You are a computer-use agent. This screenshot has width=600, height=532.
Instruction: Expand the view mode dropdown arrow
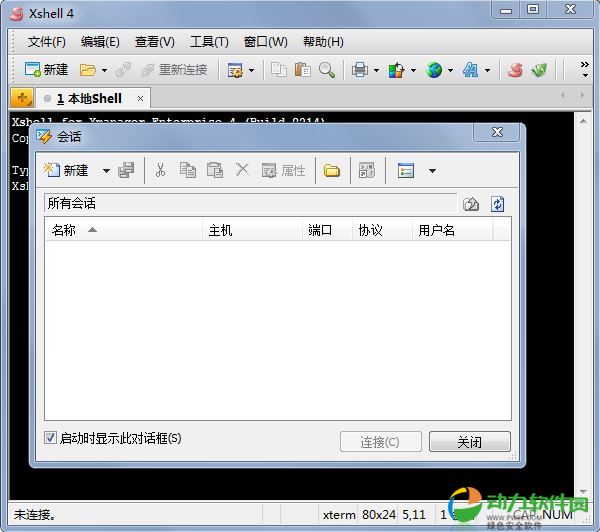[432, 171]
